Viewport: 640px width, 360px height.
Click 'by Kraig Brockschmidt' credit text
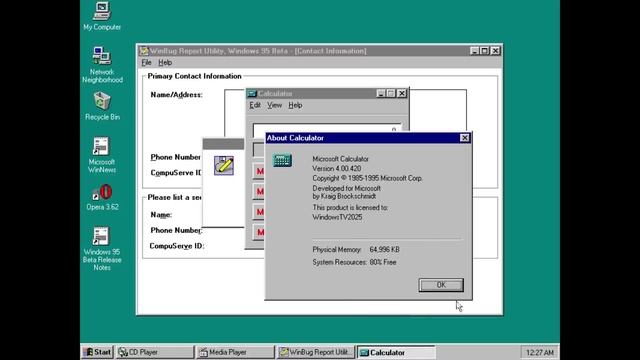(344, 196)
